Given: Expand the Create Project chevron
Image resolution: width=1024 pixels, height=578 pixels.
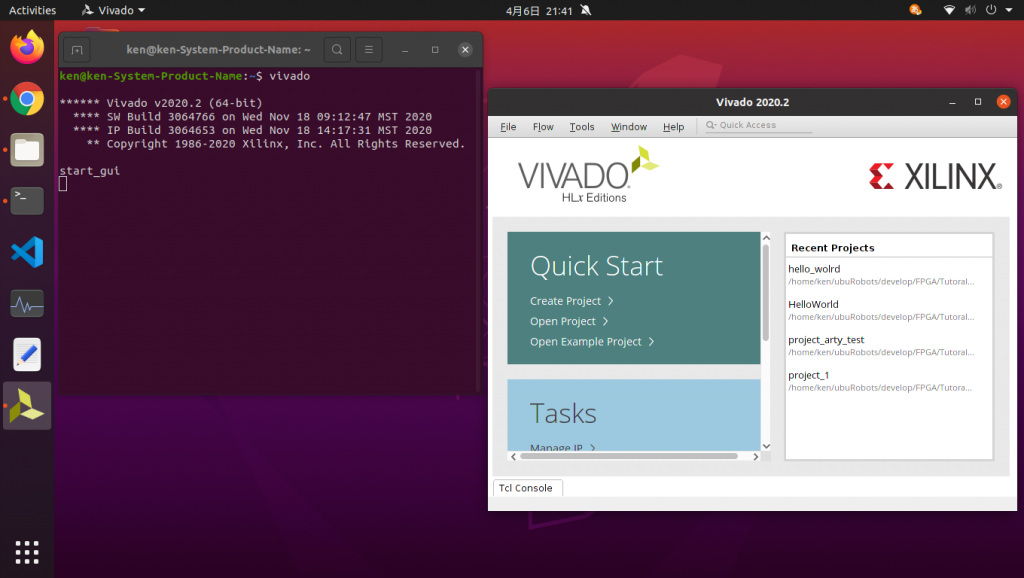Looking at the screenshot, I should (611, 301).
